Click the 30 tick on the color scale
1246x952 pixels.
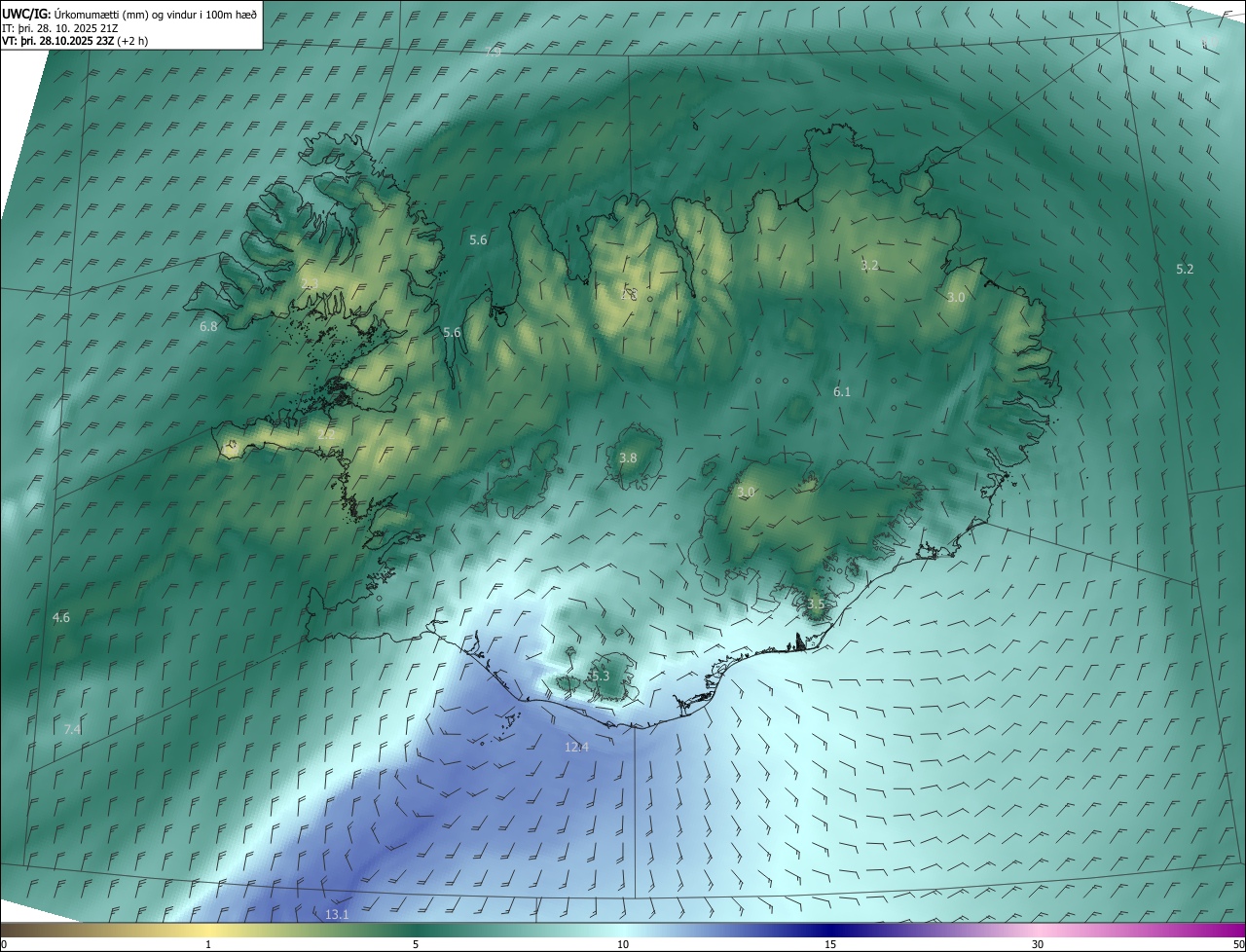click(x=1038, y=944)
